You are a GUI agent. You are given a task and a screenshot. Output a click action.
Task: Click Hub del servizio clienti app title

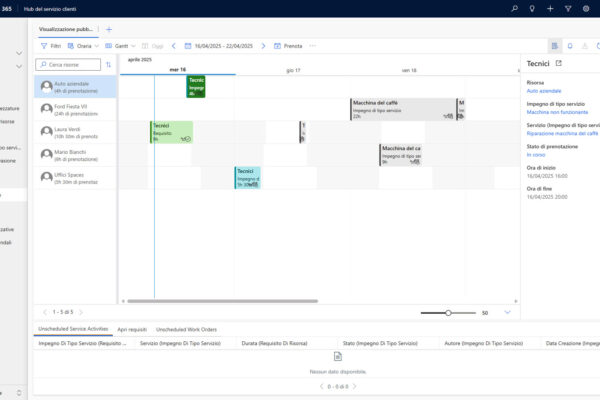click(50, 9)
